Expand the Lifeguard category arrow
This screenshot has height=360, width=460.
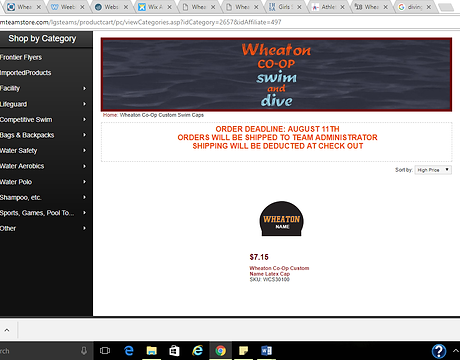pyautogui.click(x=84, y=104)
